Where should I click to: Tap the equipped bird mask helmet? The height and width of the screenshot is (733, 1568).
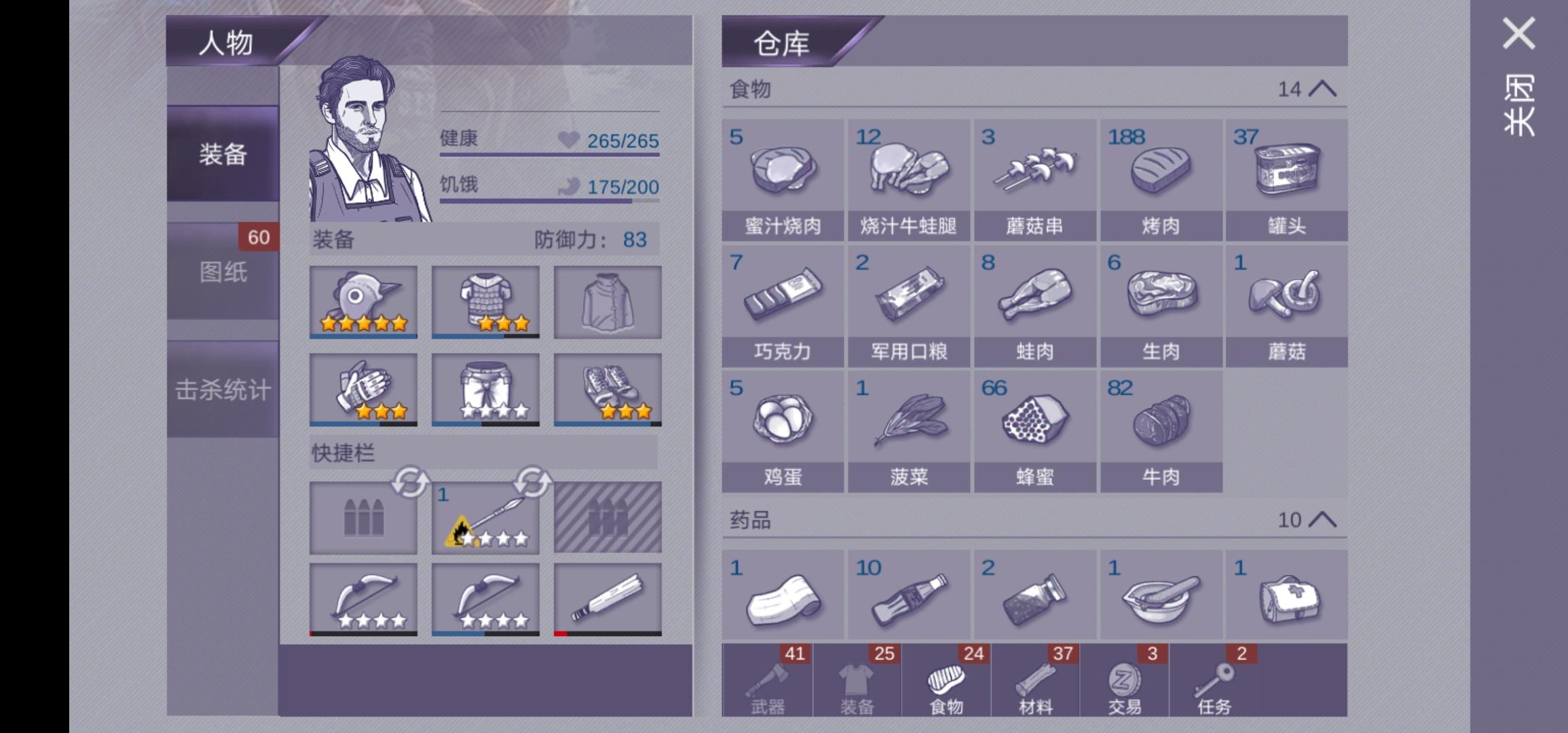(363, 302)
